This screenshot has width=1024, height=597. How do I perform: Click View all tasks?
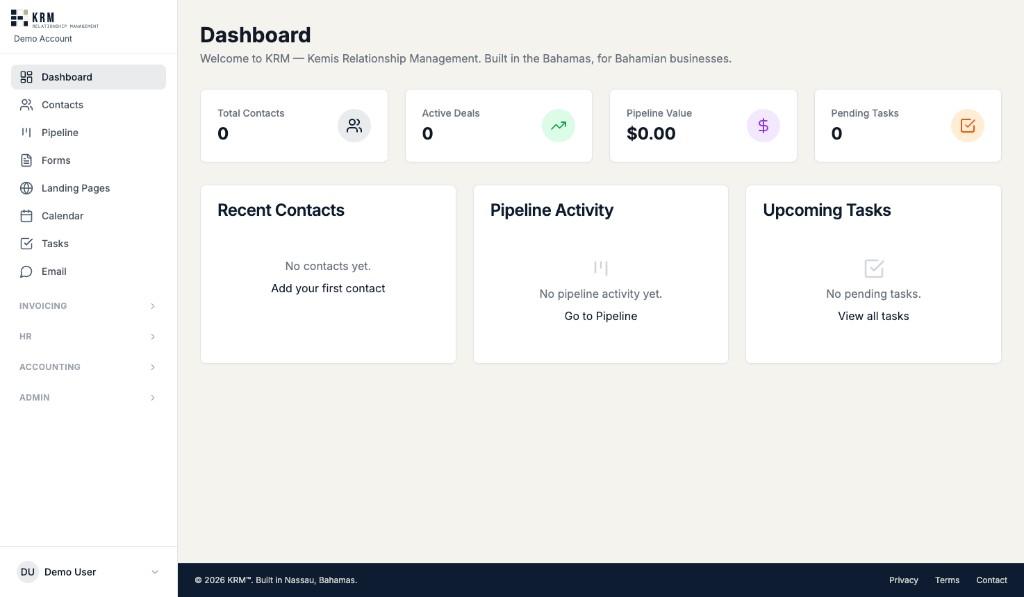[873, 316]
